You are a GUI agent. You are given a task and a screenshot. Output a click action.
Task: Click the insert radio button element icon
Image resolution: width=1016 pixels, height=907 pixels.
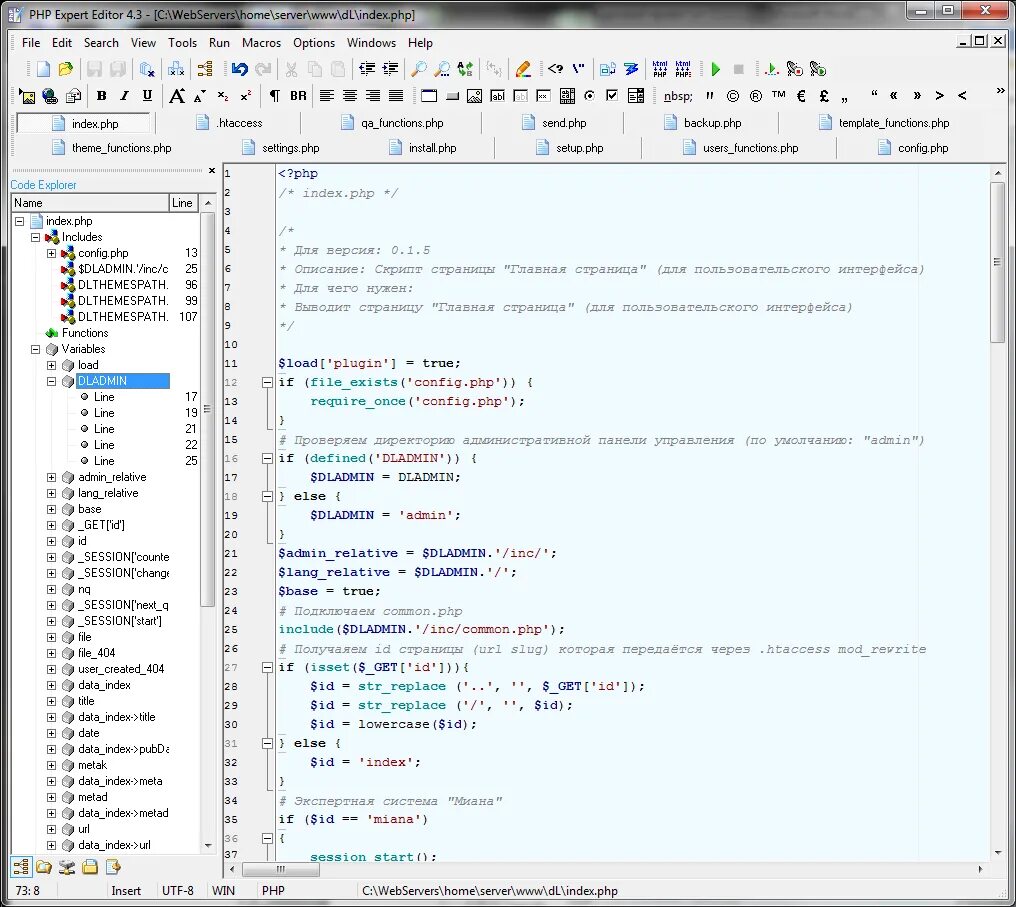coord(589,96)
